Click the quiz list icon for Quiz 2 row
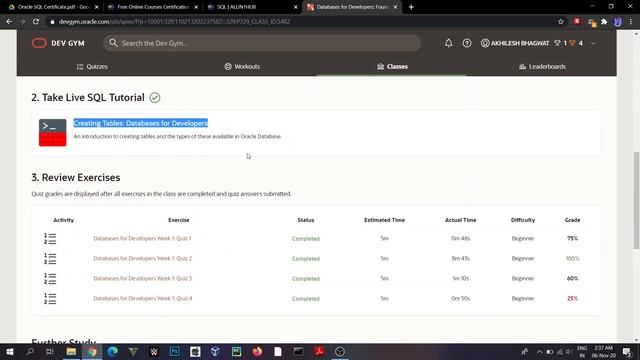 50,258
